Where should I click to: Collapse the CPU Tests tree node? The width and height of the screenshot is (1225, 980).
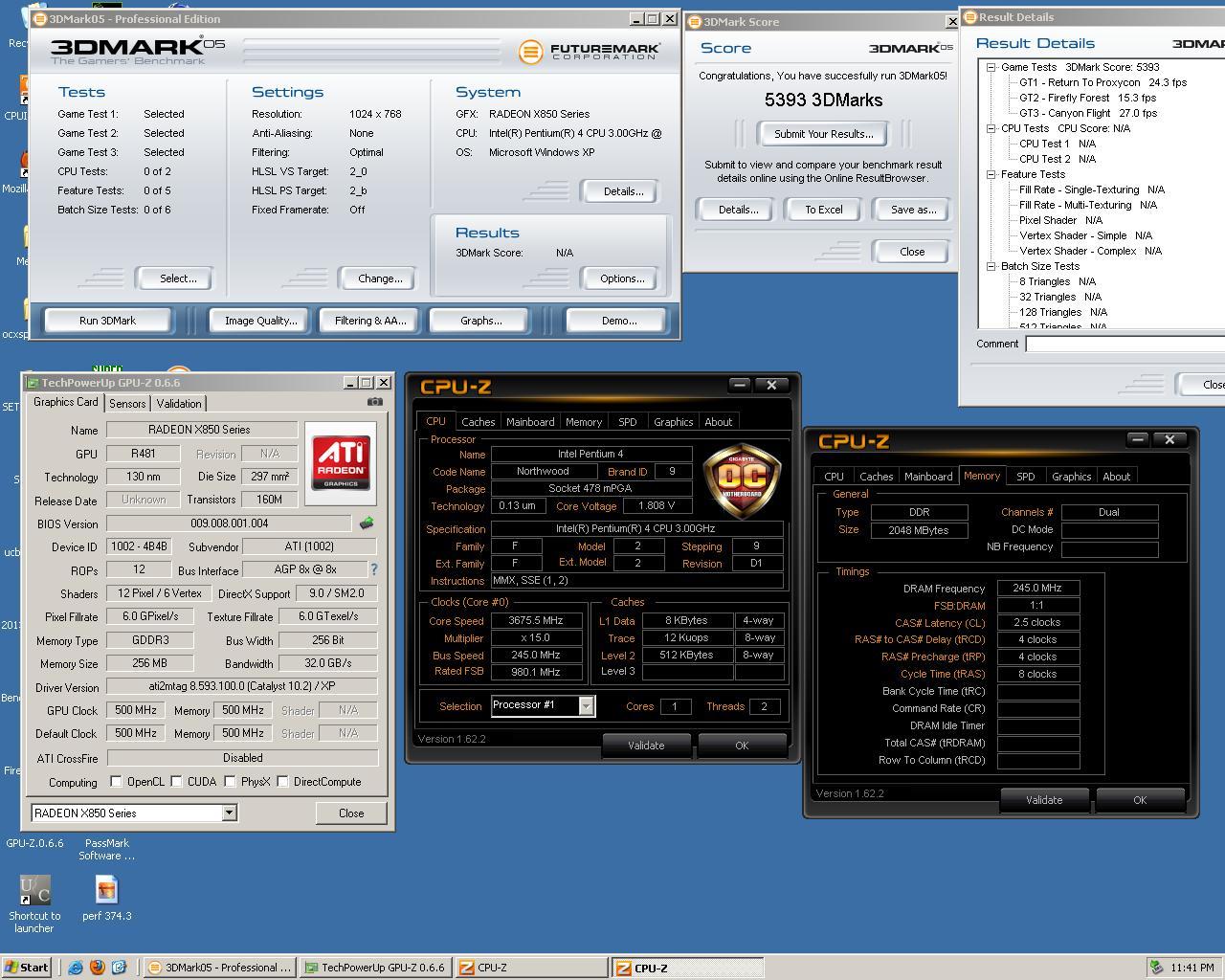click(991, 128)
